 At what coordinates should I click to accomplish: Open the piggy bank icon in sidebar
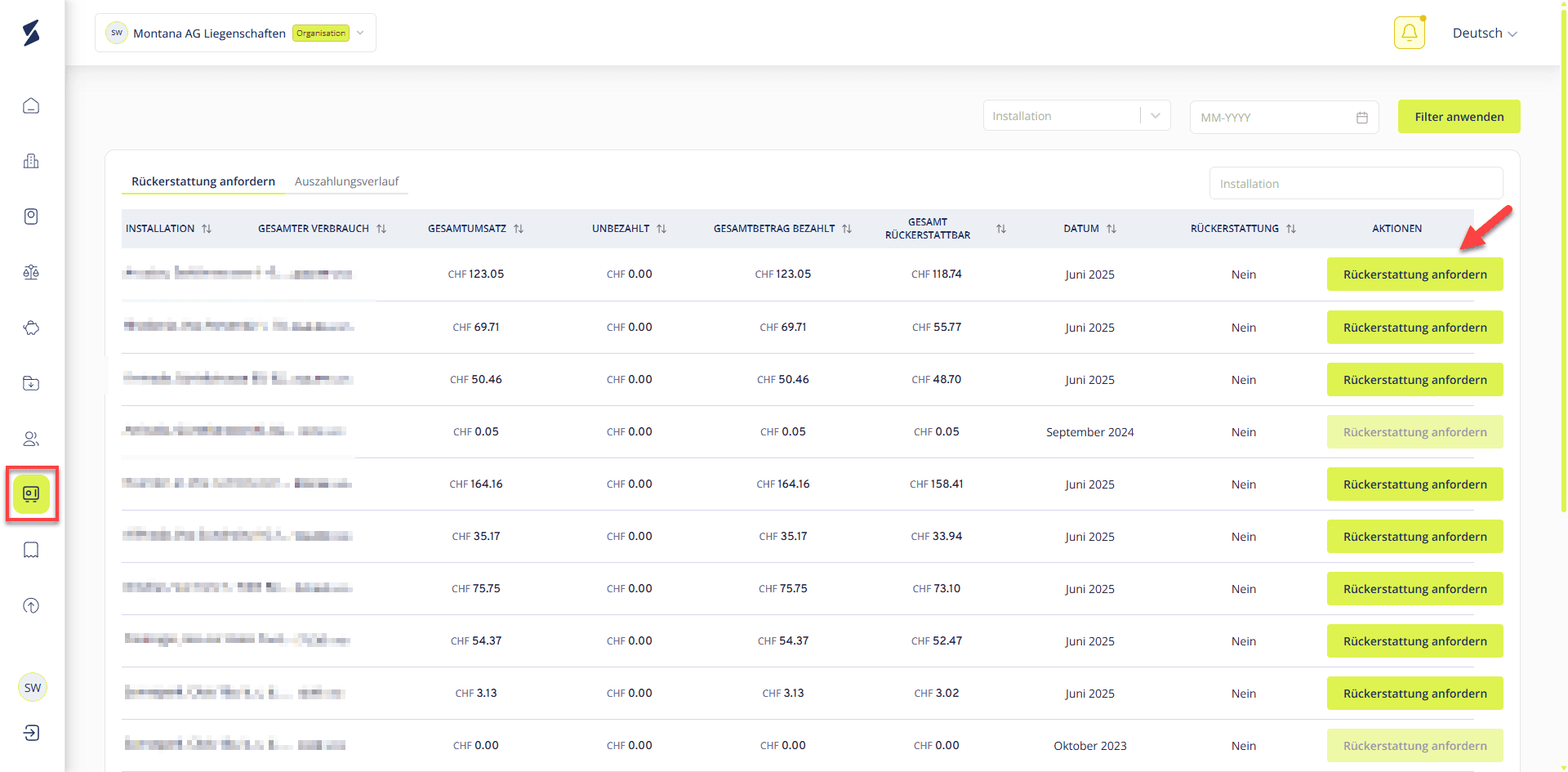click(x=31, y=328)
